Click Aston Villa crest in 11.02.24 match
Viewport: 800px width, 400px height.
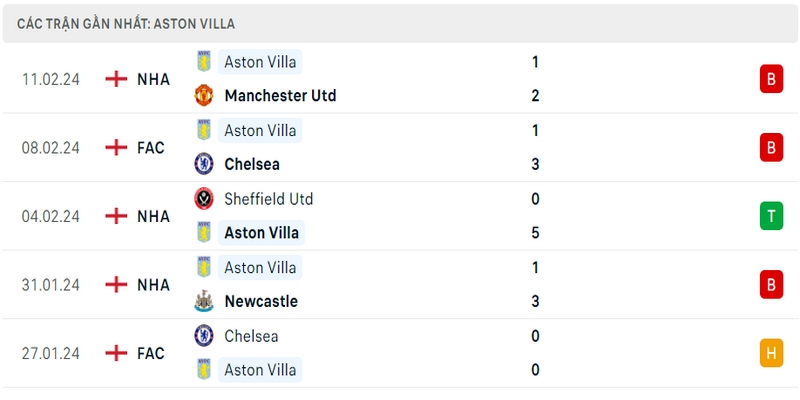coord(204,61)
